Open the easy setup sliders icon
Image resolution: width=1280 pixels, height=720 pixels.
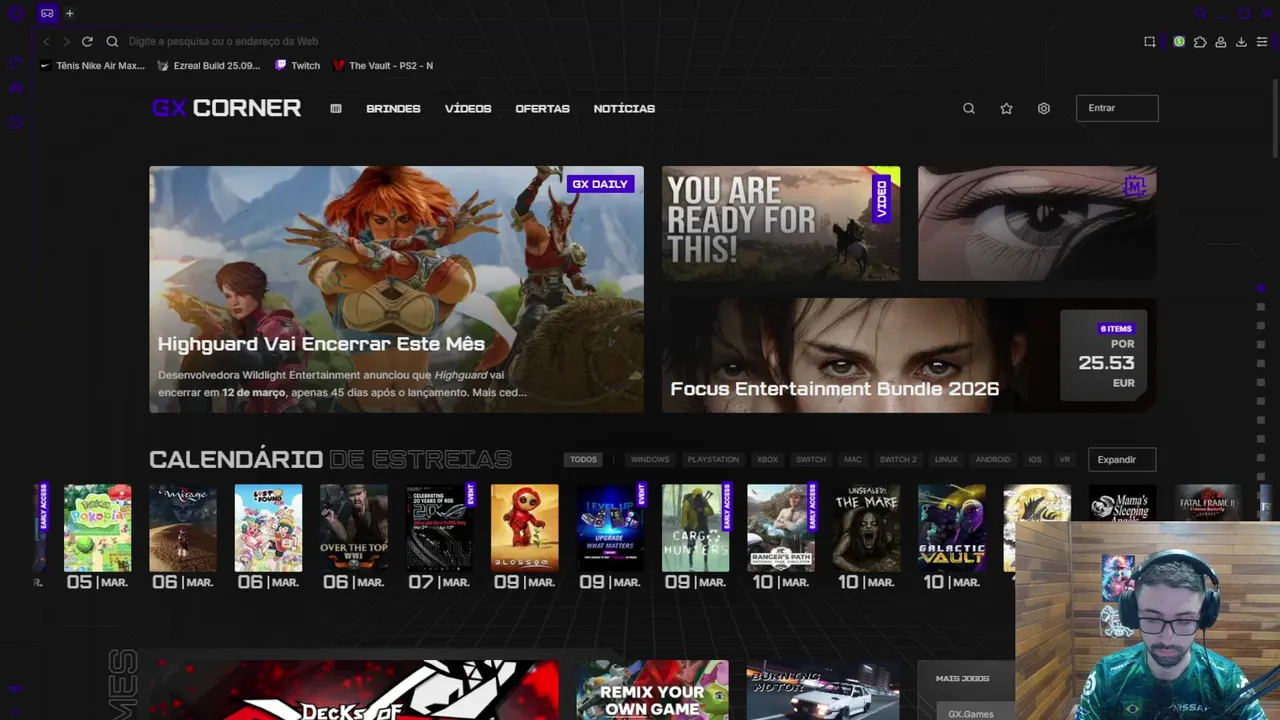point(1262,41)
